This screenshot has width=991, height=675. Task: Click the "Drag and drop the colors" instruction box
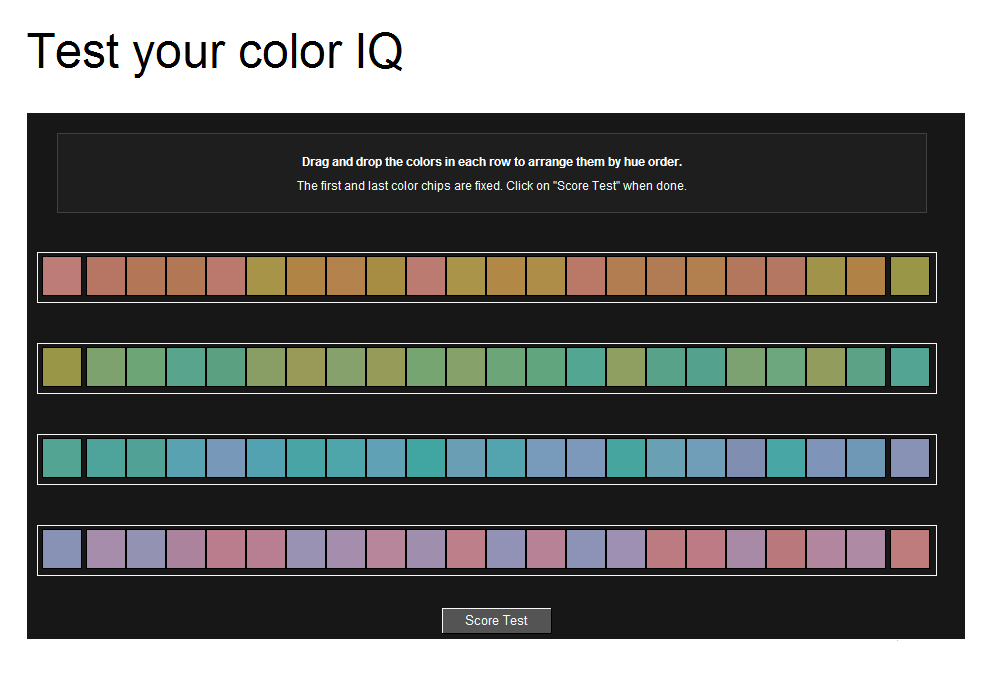[492, 173]
